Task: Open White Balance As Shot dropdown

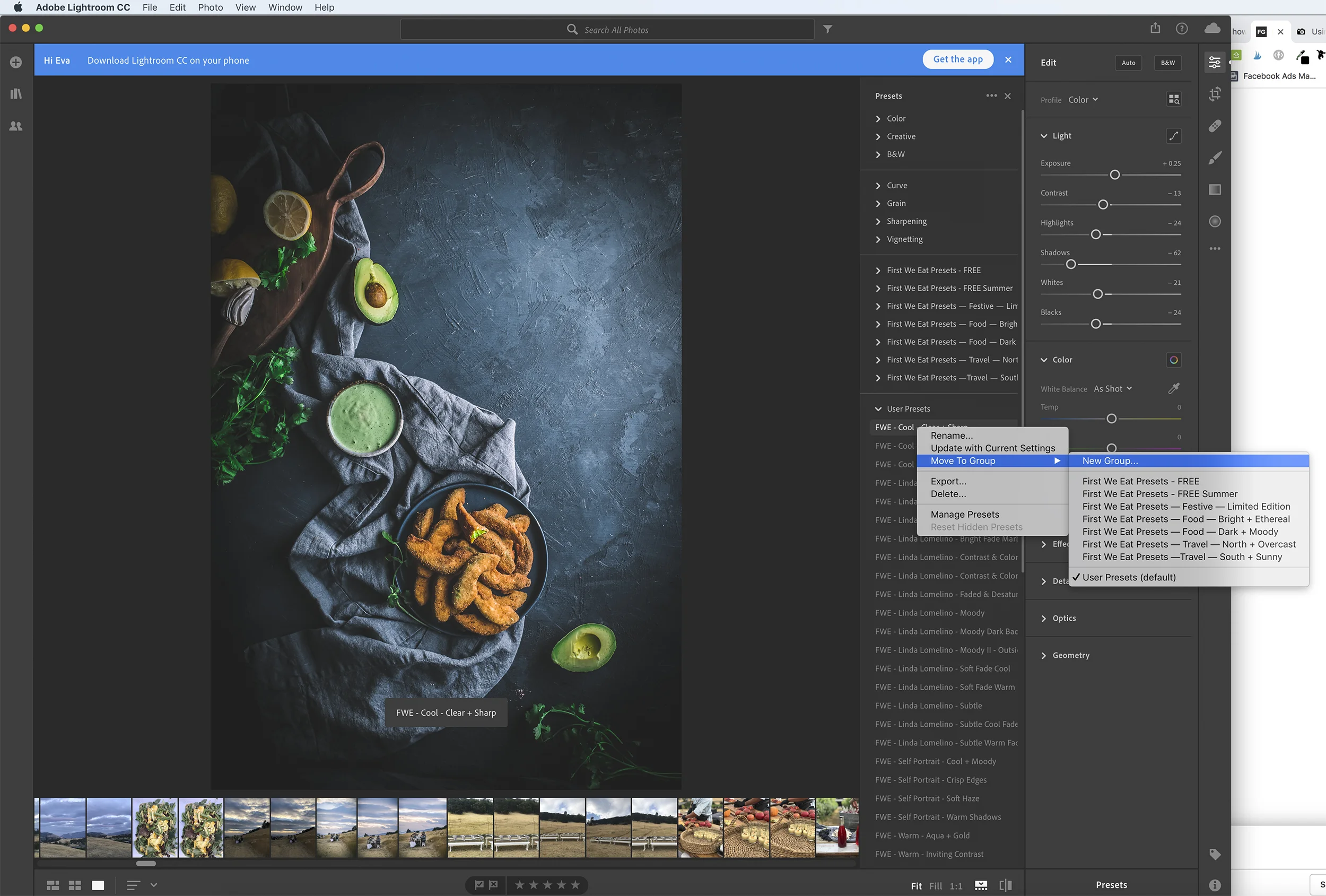Action: click(1113, 389)
